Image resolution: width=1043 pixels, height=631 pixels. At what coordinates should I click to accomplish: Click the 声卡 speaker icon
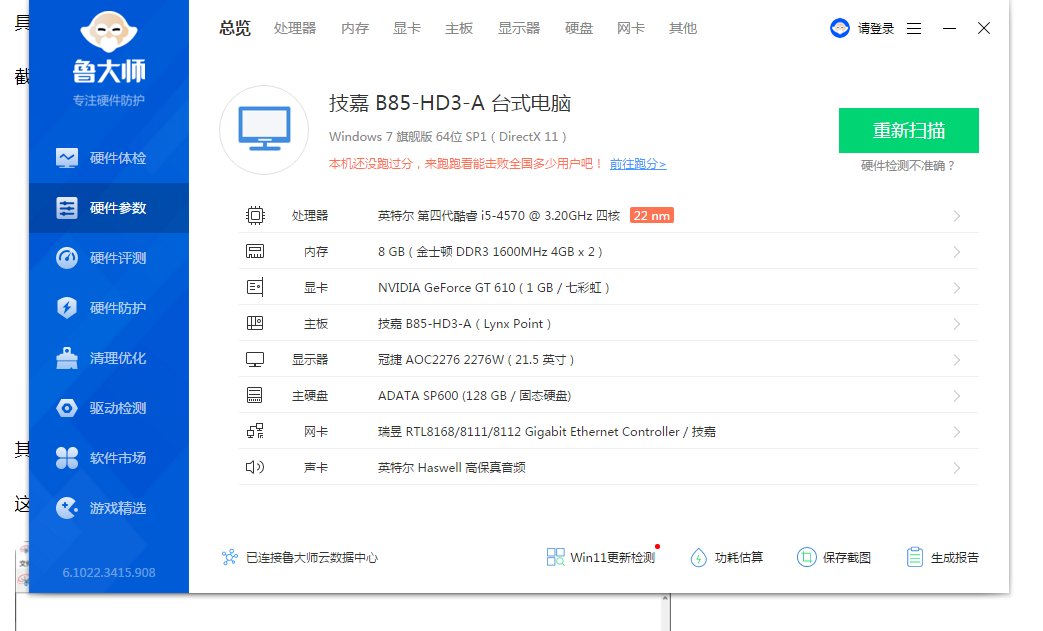click(255, 467)
